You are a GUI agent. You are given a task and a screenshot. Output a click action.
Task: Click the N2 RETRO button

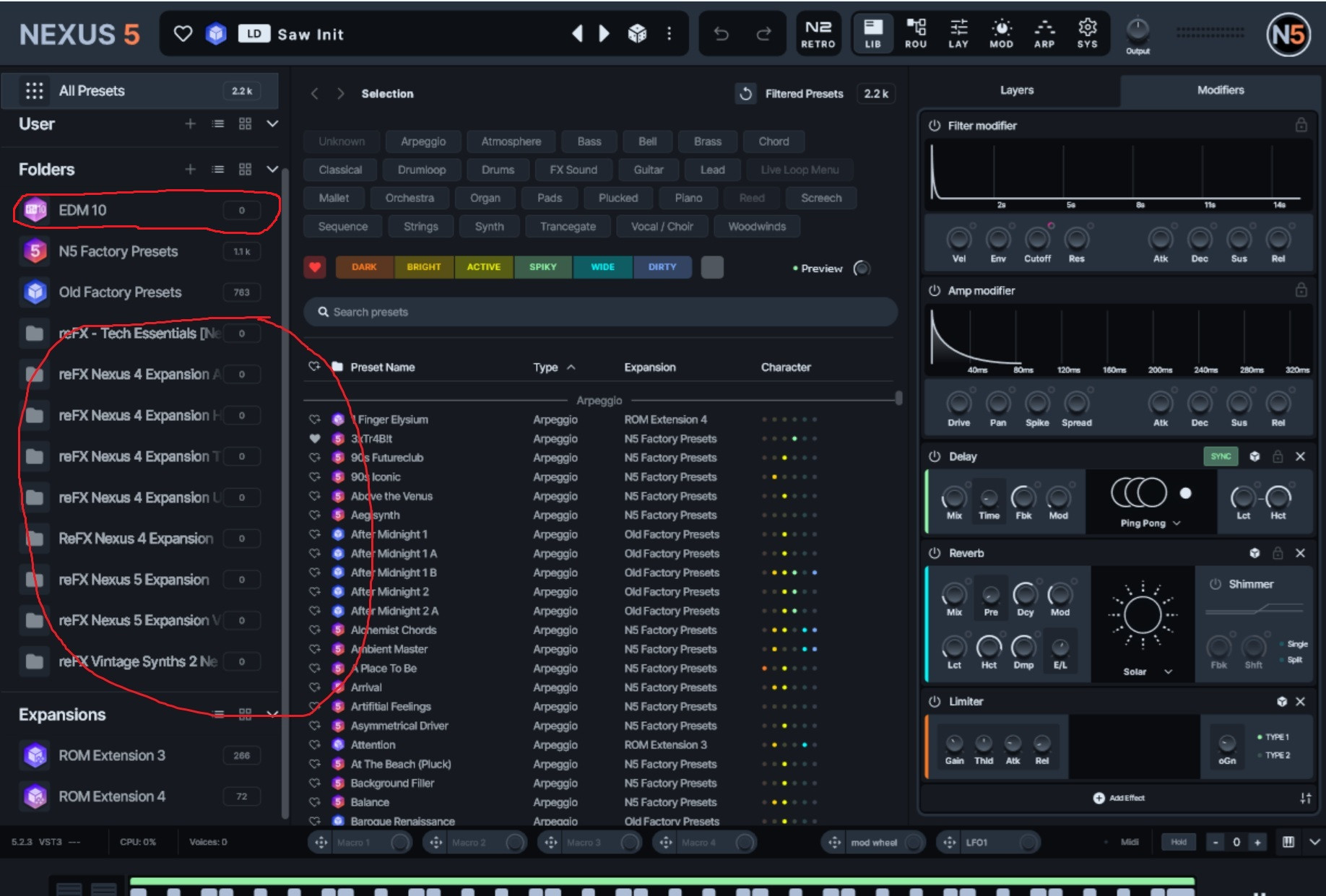tap(818, 34)
